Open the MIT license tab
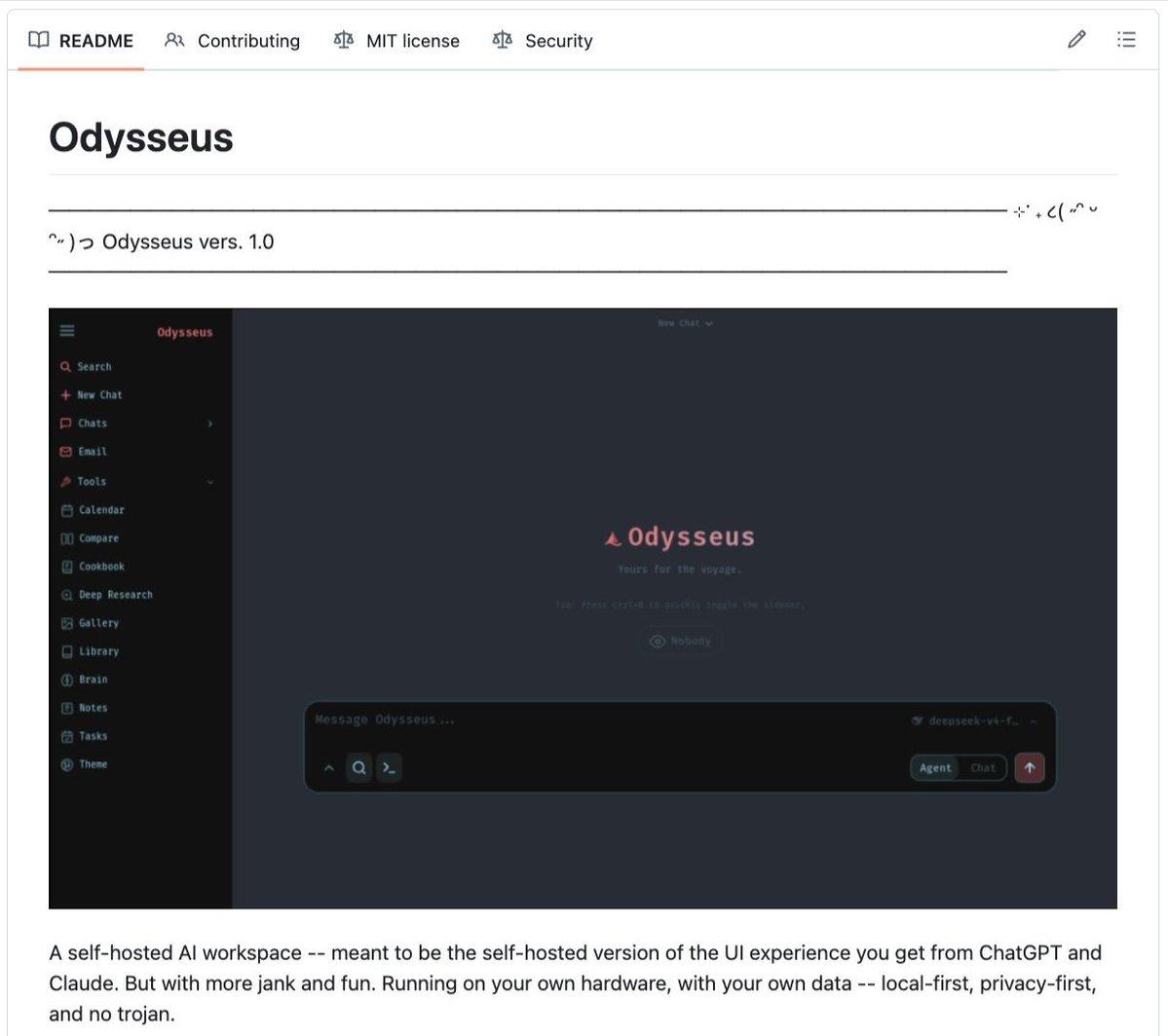 396,40
